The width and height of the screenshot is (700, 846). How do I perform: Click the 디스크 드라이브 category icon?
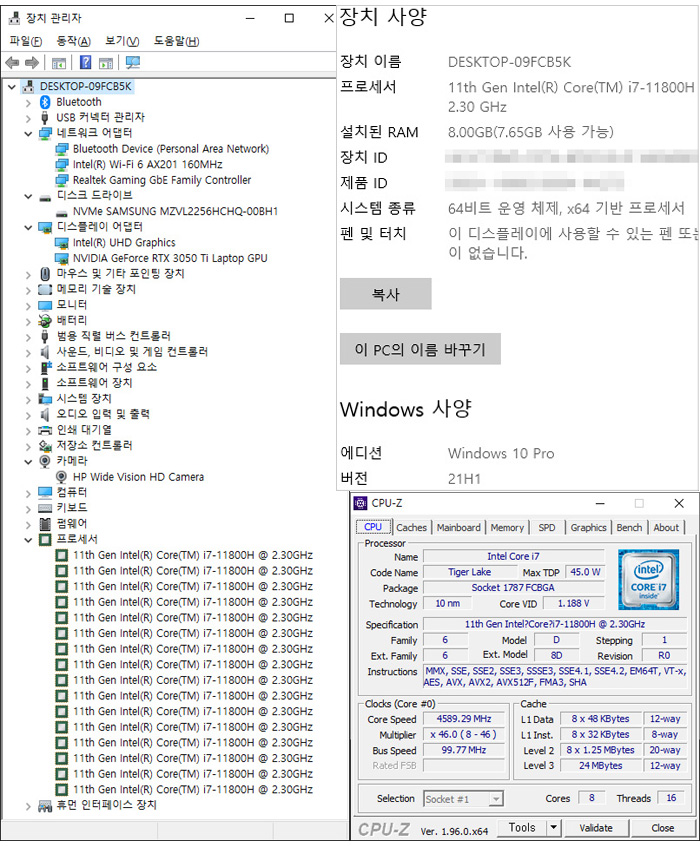point(45,196)
